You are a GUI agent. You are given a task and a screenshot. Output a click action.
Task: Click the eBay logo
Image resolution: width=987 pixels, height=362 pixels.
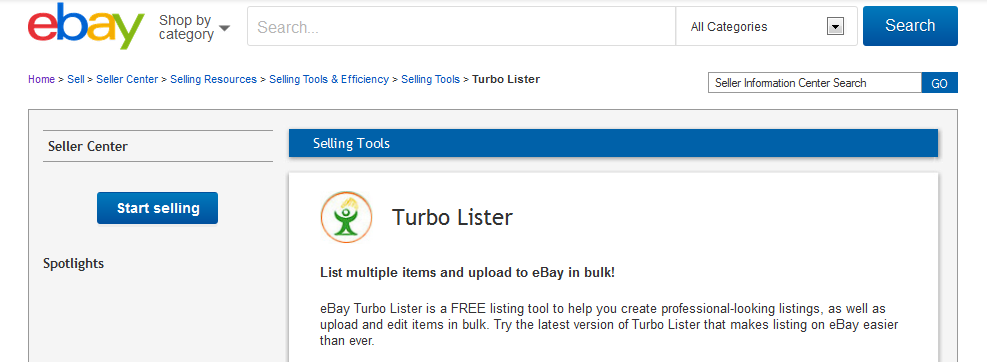(x=86, y=26)
